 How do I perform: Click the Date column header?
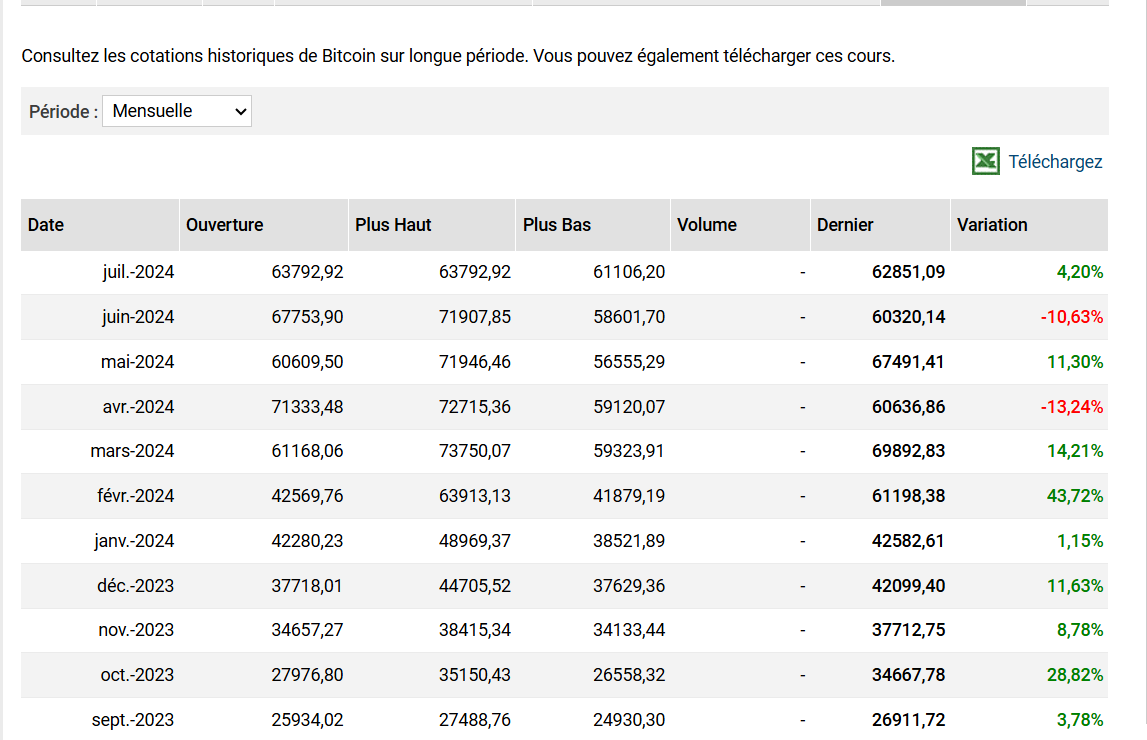tap(100, 225)
